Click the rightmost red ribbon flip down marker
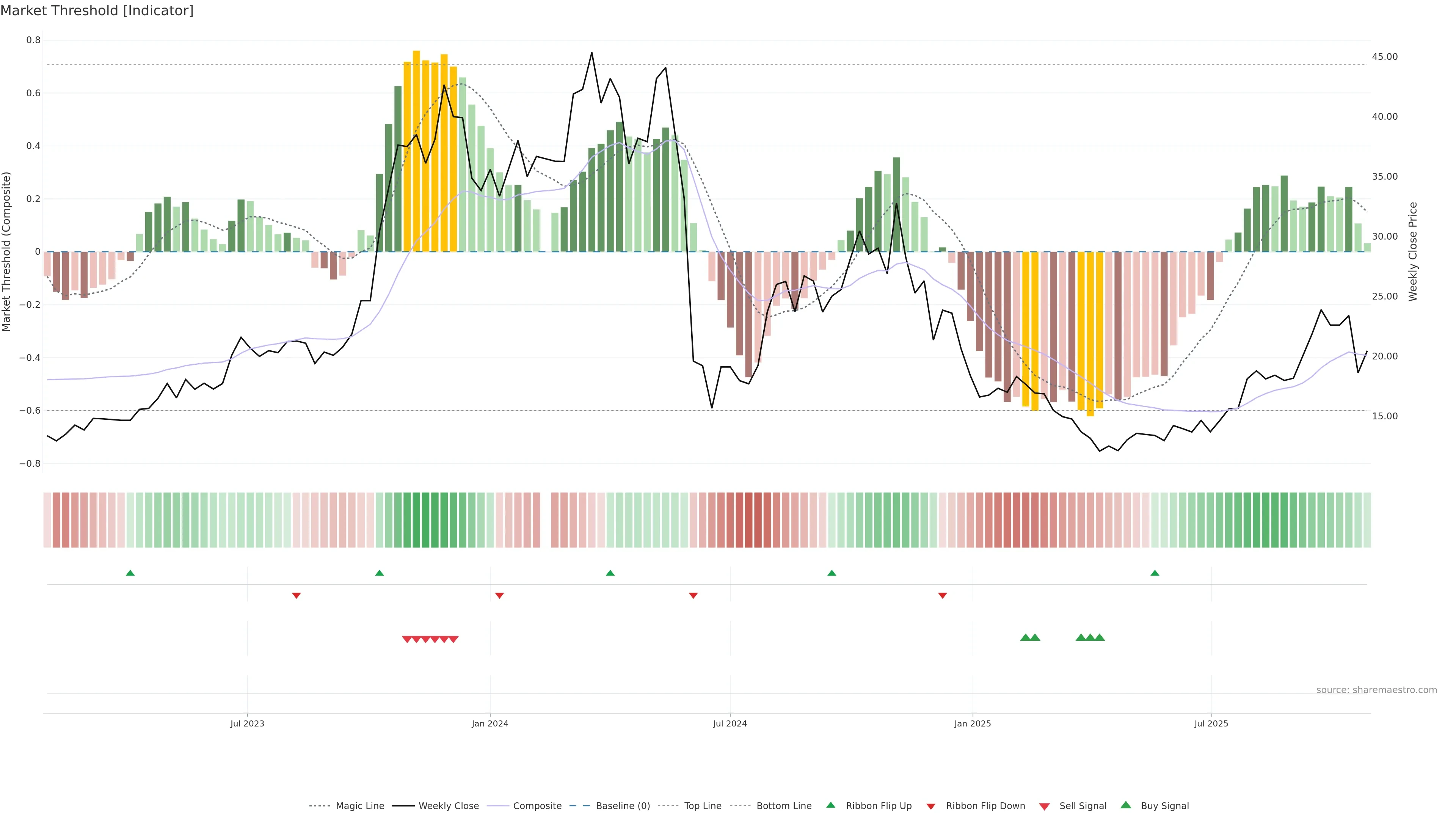1456x819 pixels. (x=942, y=595)
